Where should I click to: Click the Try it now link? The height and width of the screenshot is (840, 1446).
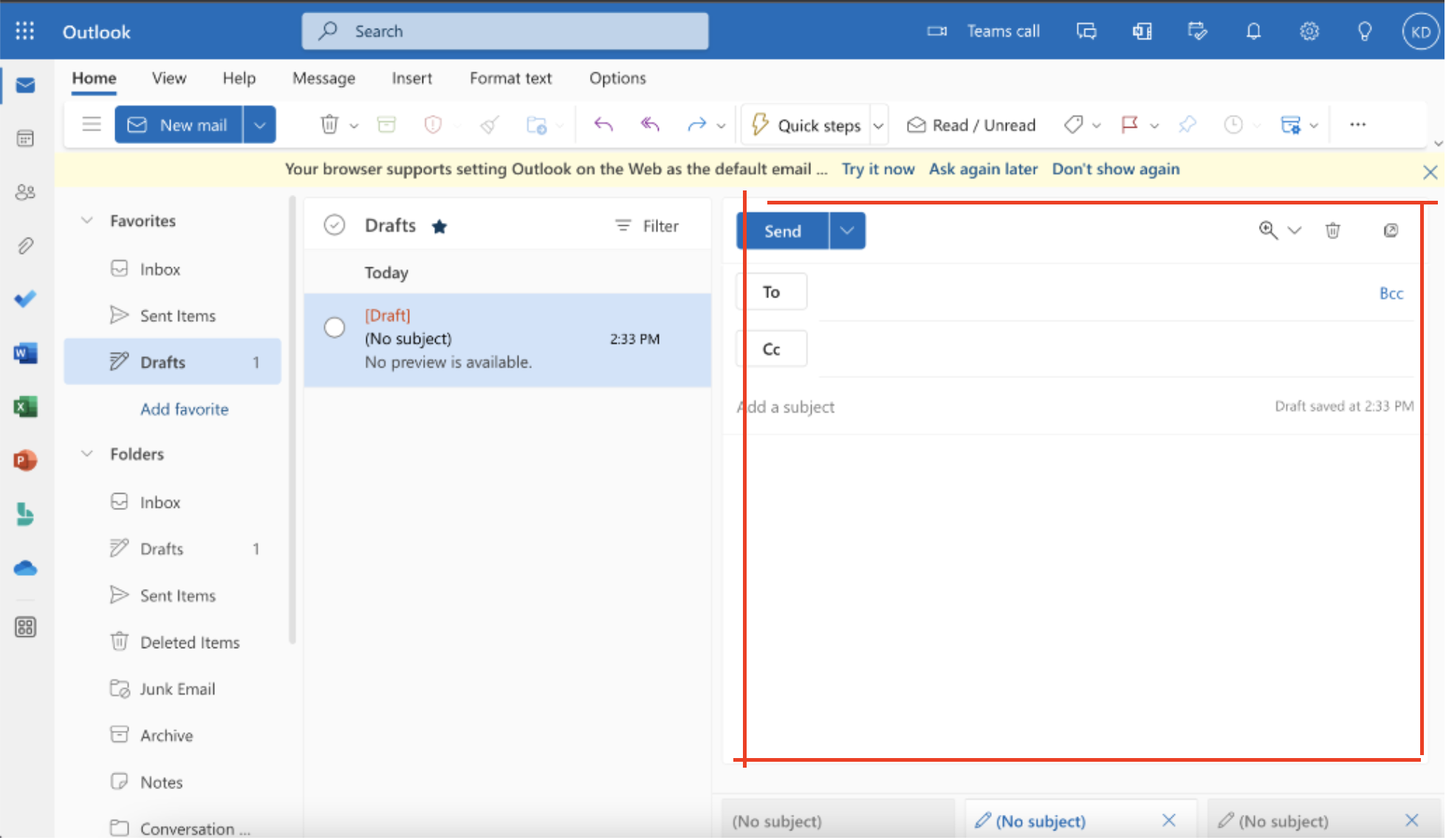877,169
